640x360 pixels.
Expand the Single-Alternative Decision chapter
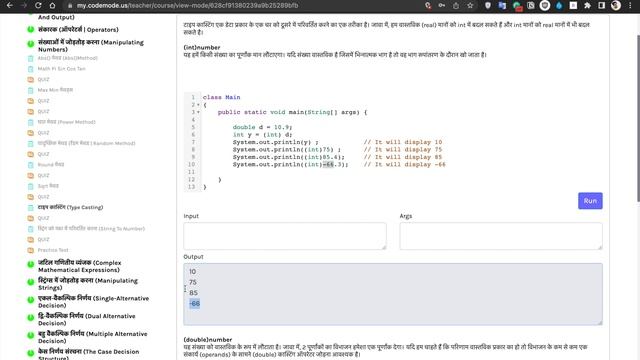pyautogui.click(x=93, y=302)
